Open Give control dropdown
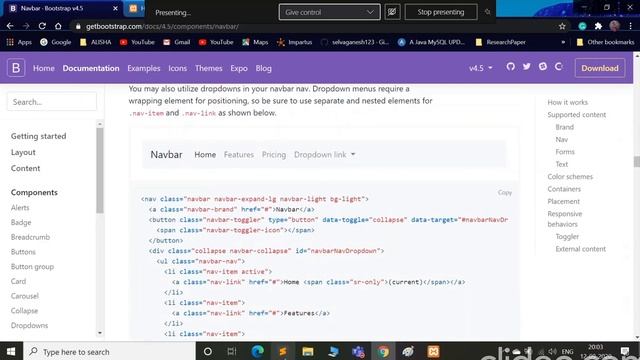This screenshot has width=640, height=360. tap(329, 12)
